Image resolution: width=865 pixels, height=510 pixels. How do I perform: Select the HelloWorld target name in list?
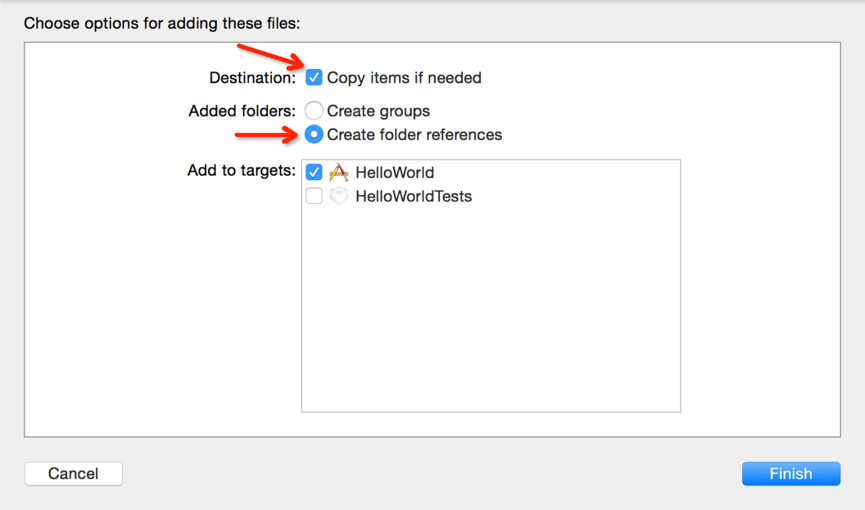tap(394, 173)
